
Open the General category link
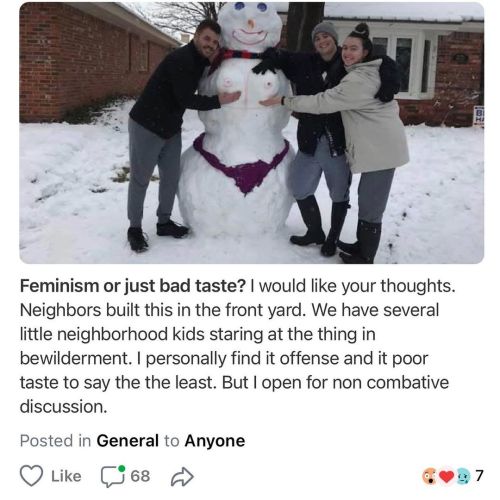click(127, 441)
